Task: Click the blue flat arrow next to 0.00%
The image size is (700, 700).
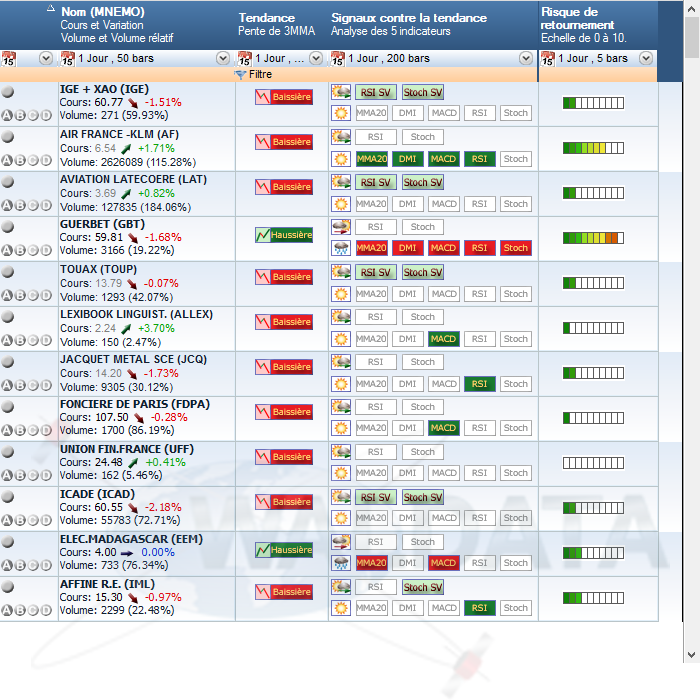Action: coord(127,553)
